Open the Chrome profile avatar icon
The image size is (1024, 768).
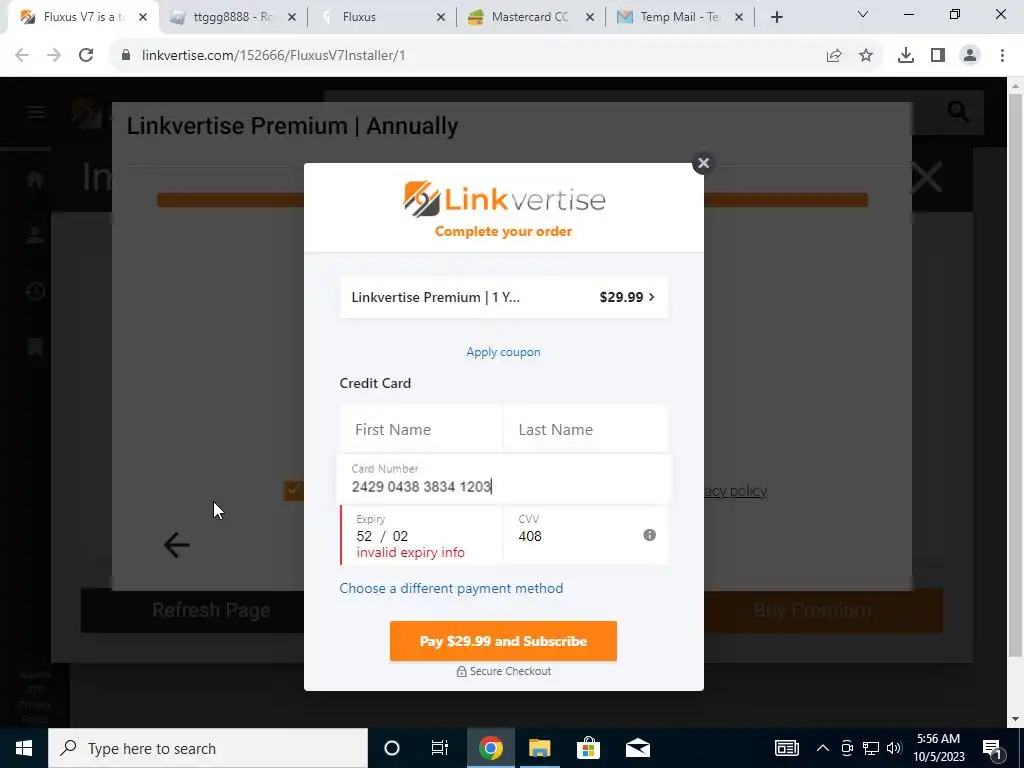point(970,56)
